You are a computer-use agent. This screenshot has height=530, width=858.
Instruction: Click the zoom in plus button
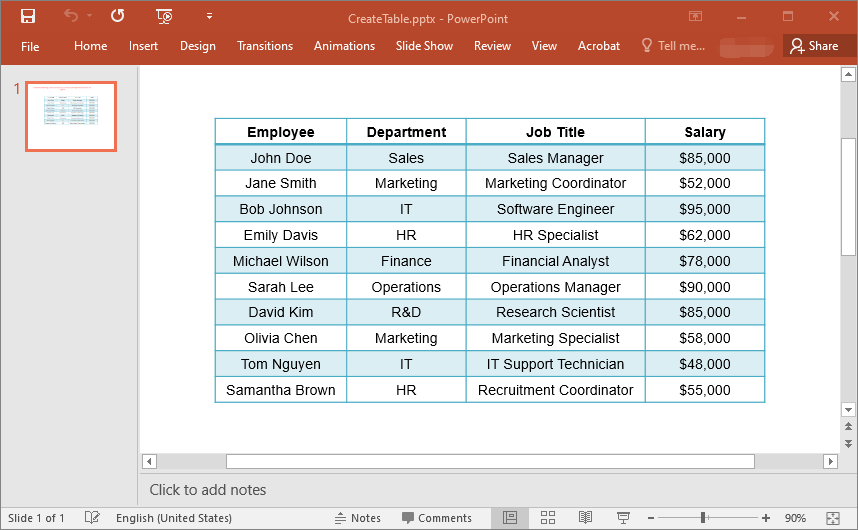[766, 518]
